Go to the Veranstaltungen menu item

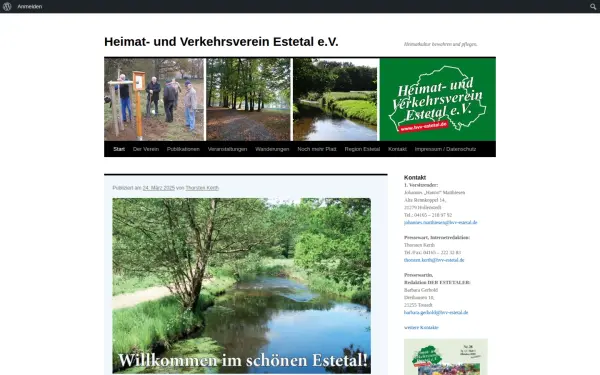pos(227,149)
